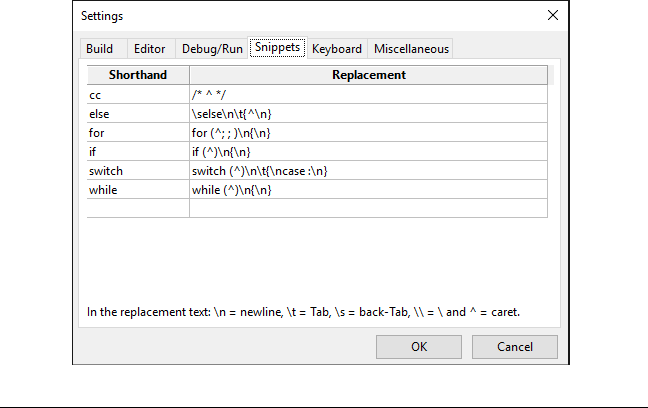Screen dimensions: 648x408
Task: Select the 'cc' shorthand cell
Action: coord(138,95)
